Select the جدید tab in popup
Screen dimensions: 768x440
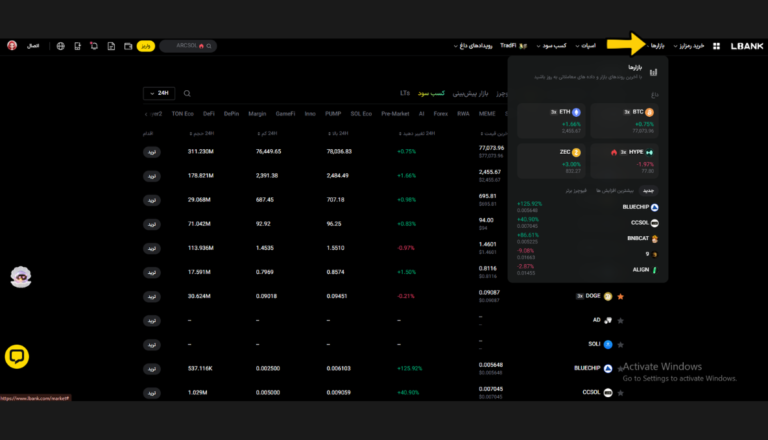(648, 191)
